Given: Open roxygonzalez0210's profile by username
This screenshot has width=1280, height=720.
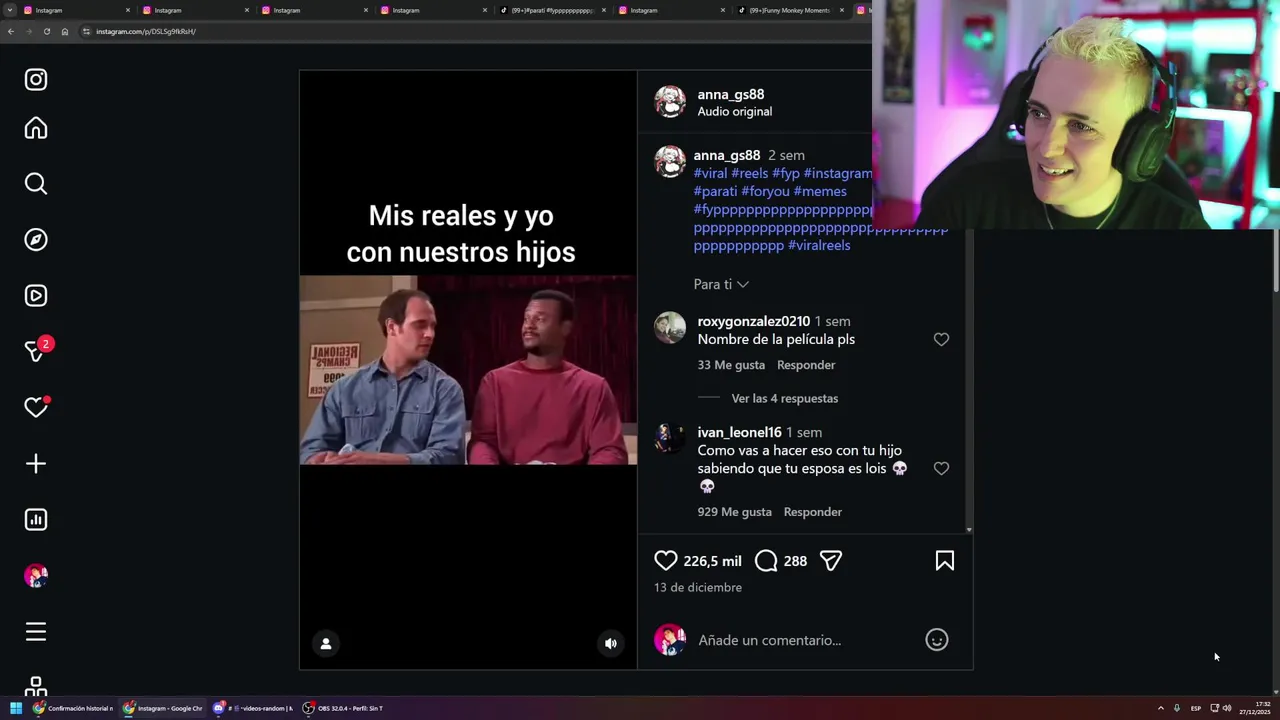Looking at the screenshot, I should [x=754, y=322].
